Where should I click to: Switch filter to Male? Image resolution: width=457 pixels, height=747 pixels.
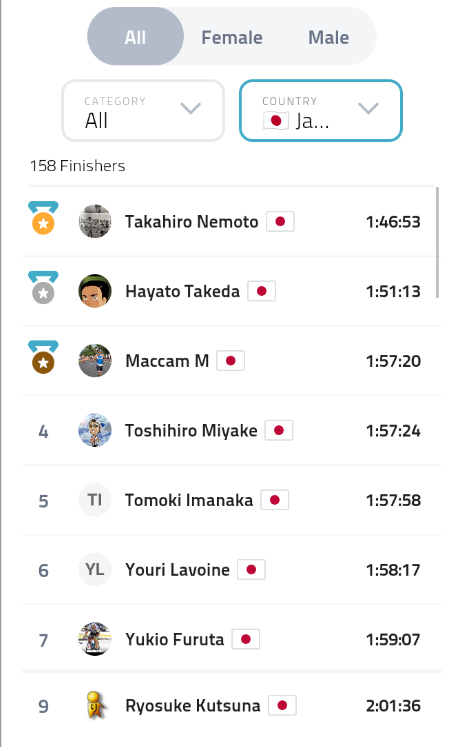tap(328, 37)
